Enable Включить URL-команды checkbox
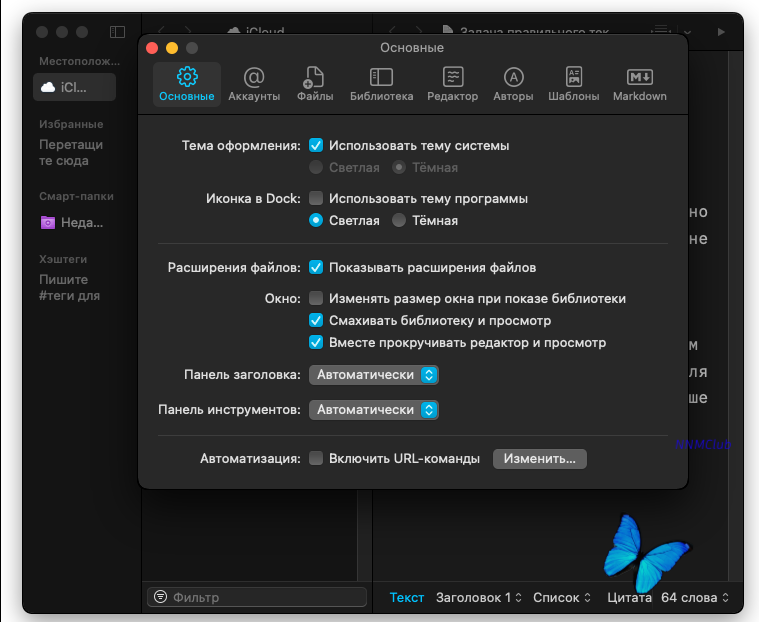 tap(316, 458)
